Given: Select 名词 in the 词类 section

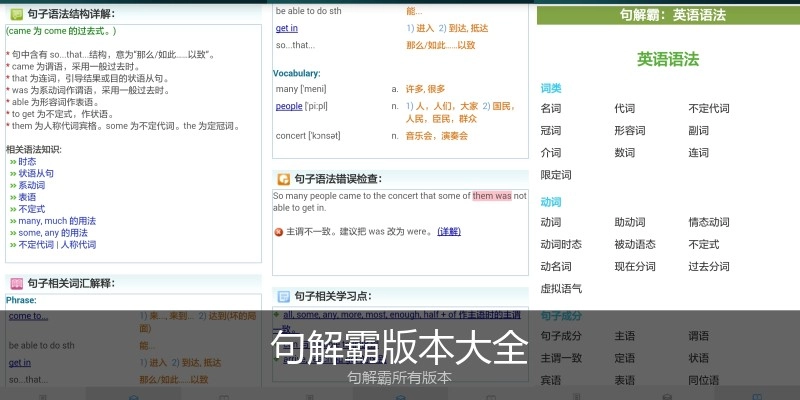Looking at the screenshot, I should 551,109.
